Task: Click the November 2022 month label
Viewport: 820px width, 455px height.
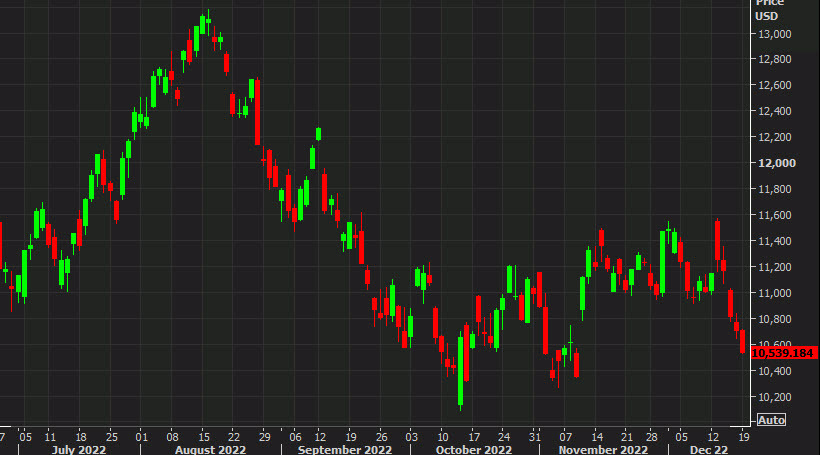Action: click(603, 450)
